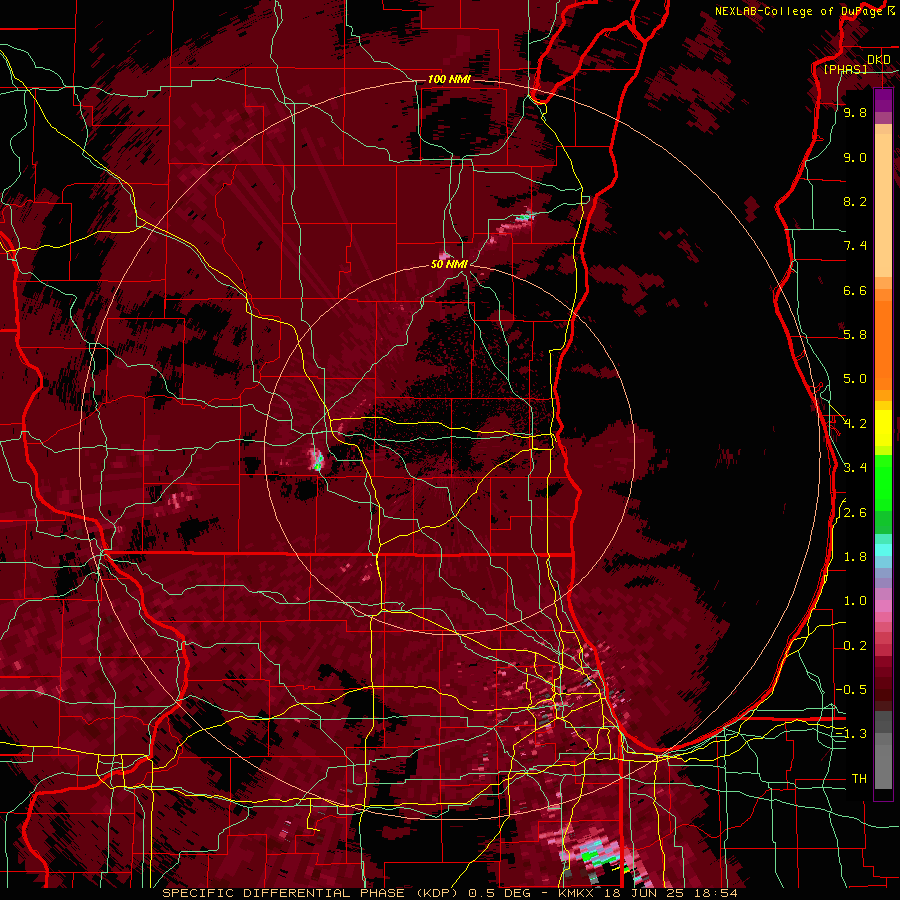The image size is (900, 900).
Task: Click the NEXLAB-College of DuPage credit text
Action: [x=798, y=11]
